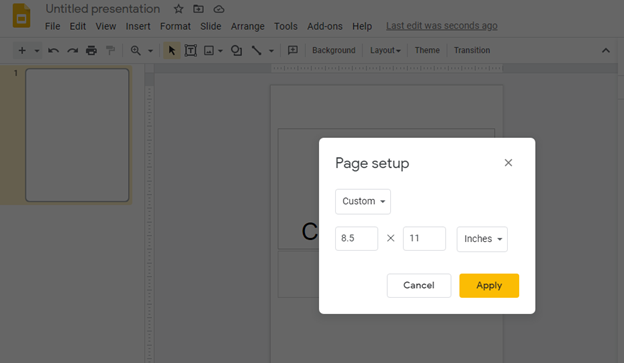The width and height of the screenshot is (624, 363).
Task: Expand the Custom size dropdown
Action: click(363, 201)
